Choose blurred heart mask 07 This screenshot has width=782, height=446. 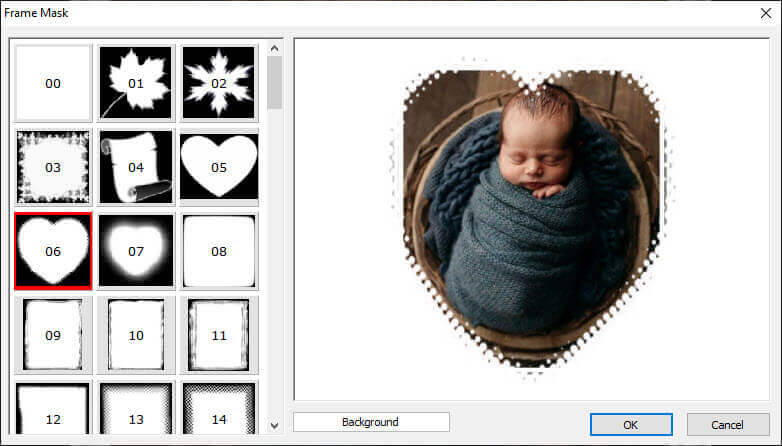coord(136,251)
